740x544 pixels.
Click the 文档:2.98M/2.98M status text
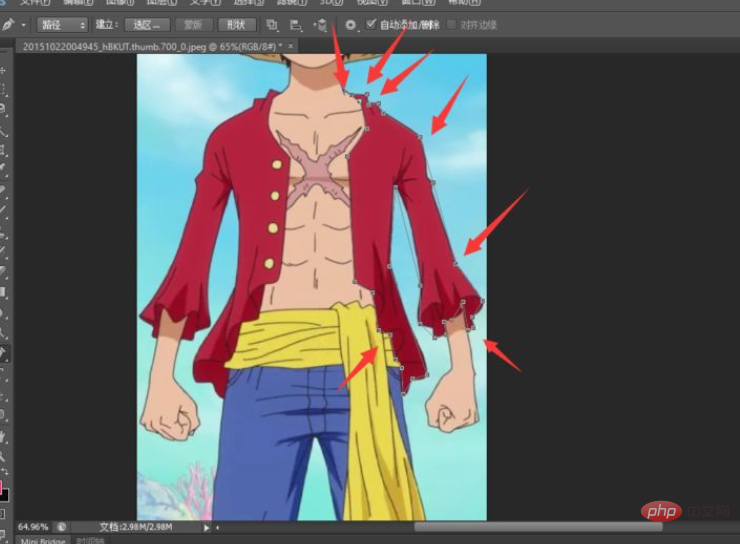[x=136, y=527]
